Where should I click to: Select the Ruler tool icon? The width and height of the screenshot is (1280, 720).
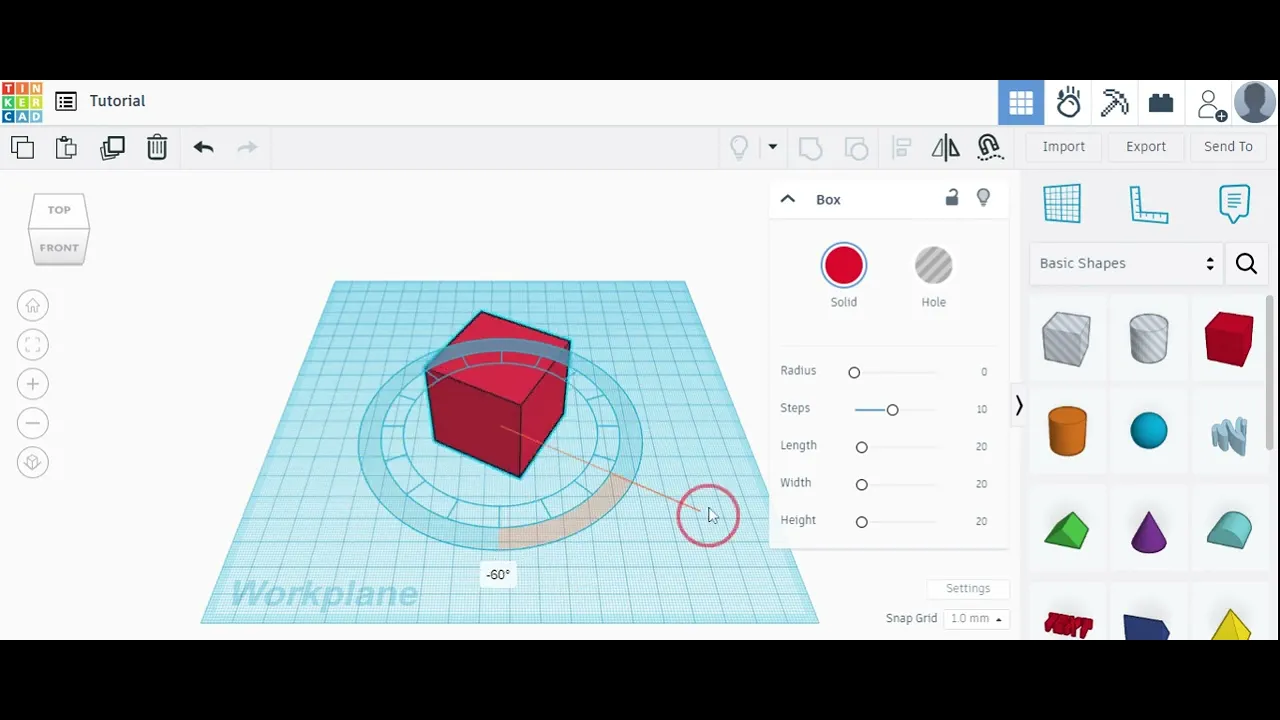tap(1148, 204)
